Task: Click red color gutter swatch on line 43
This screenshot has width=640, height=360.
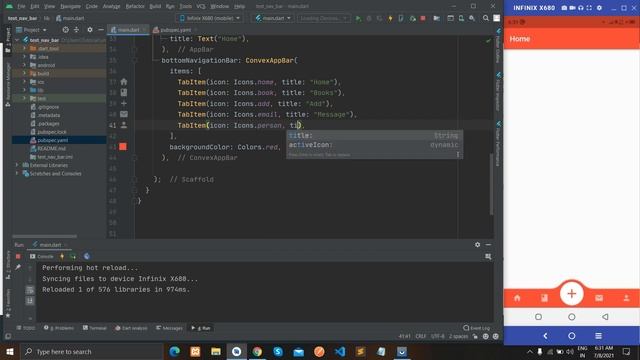Action: click(123, 147)
